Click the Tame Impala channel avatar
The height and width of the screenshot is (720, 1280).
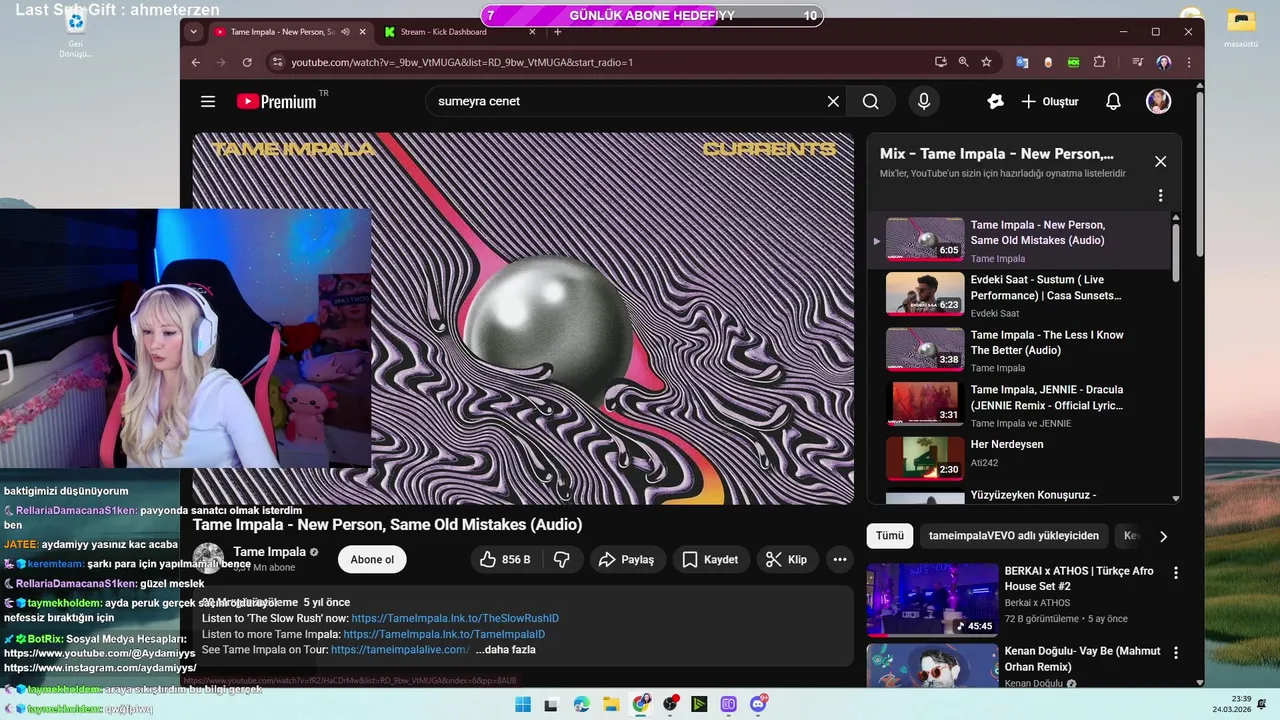point(208,559)
